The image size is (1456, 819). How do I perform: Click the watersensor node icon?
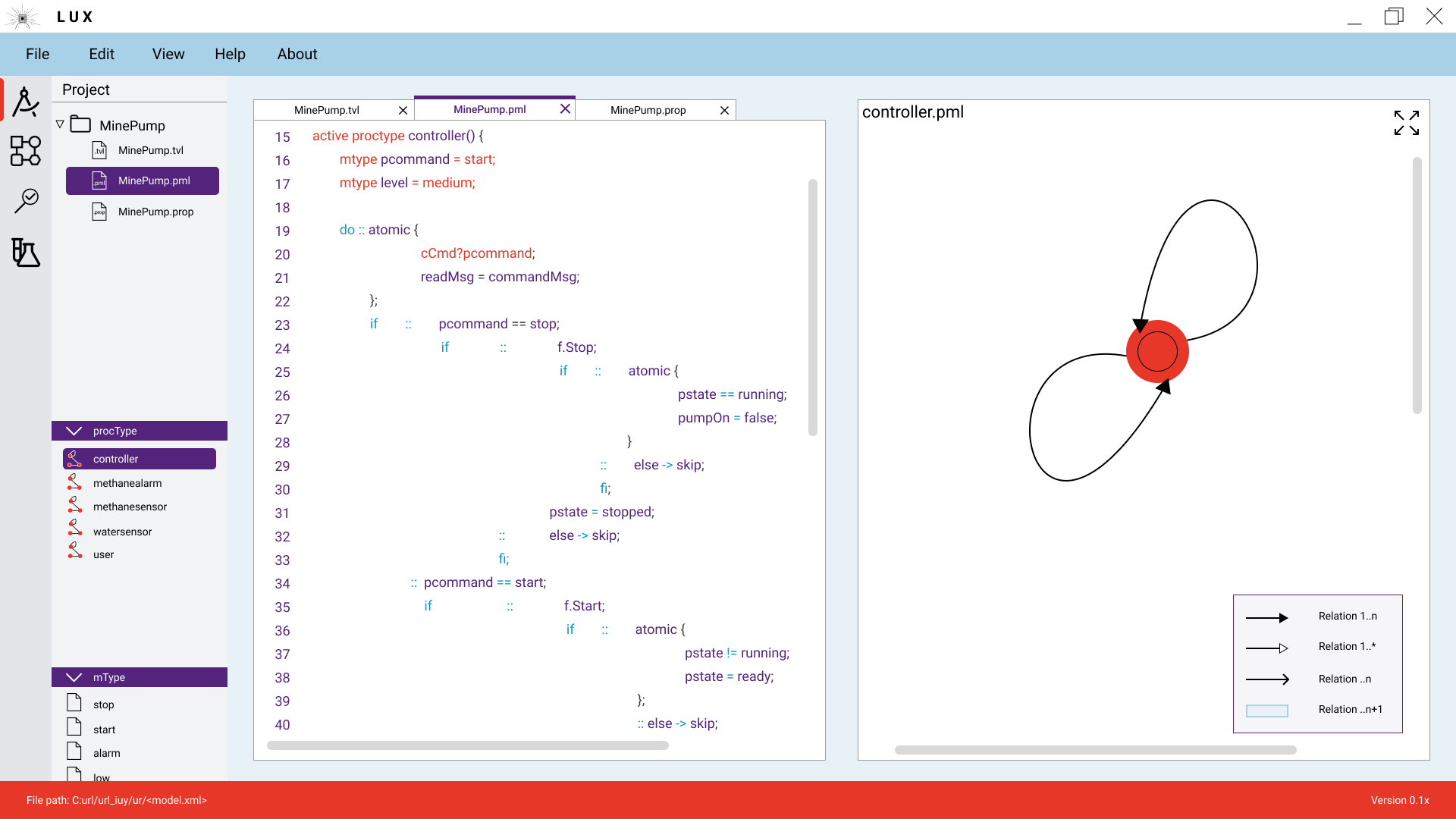pos(74,528)
